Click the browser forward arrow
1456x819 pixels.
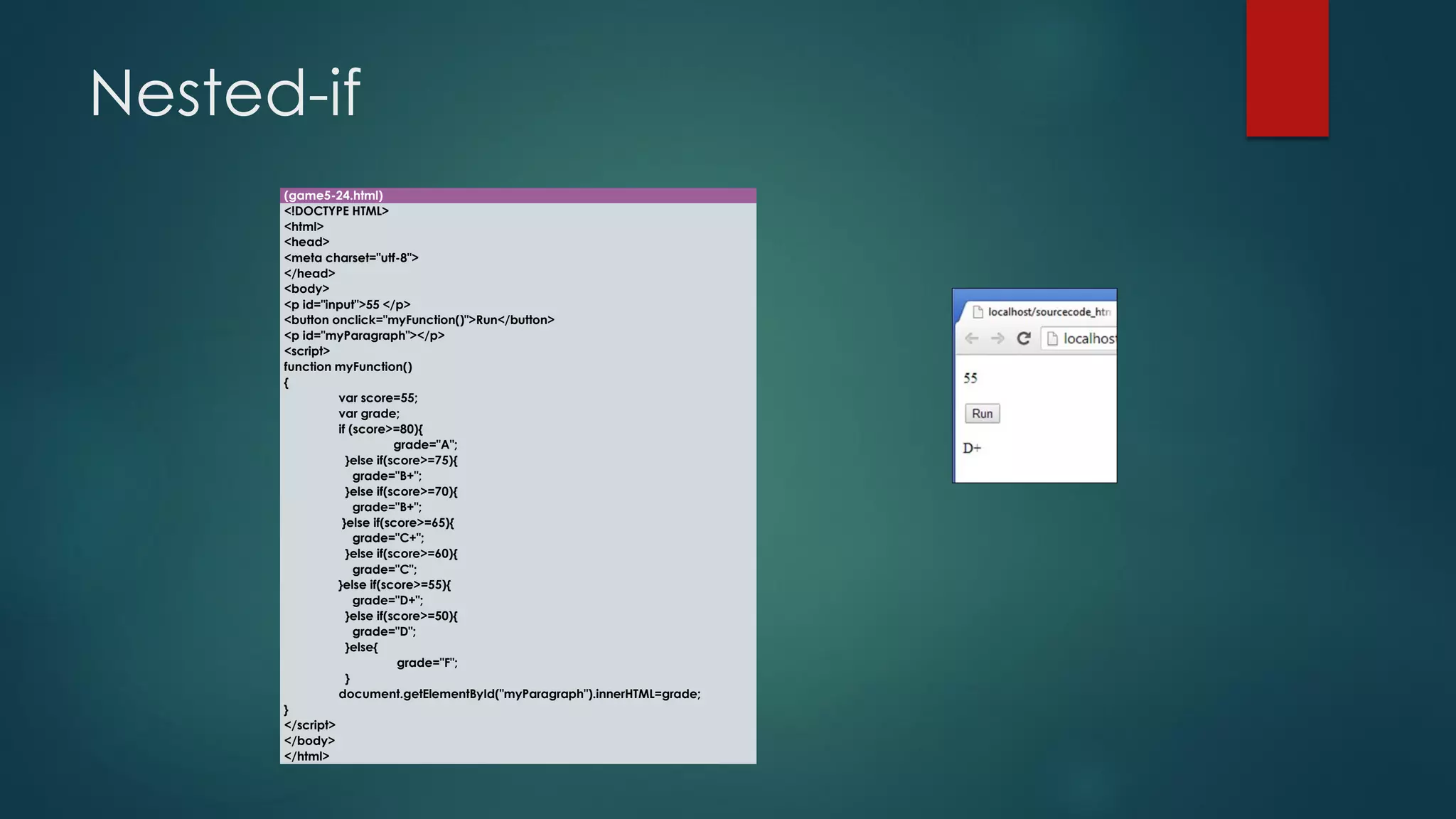point(997,338)
